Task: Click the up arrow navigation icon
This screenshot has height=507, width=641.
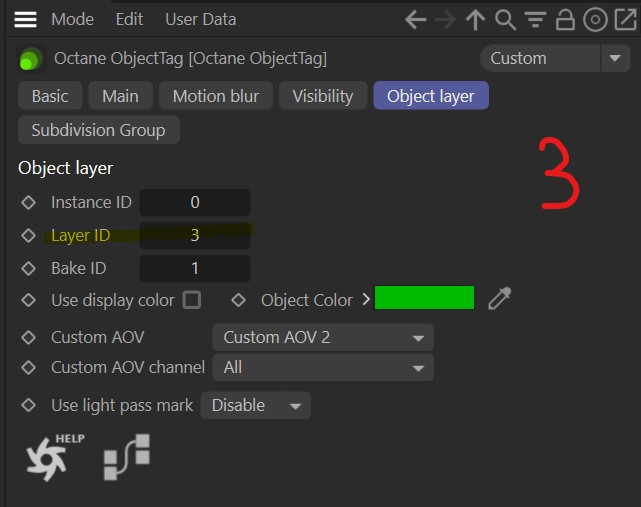Action: point(475,20)
